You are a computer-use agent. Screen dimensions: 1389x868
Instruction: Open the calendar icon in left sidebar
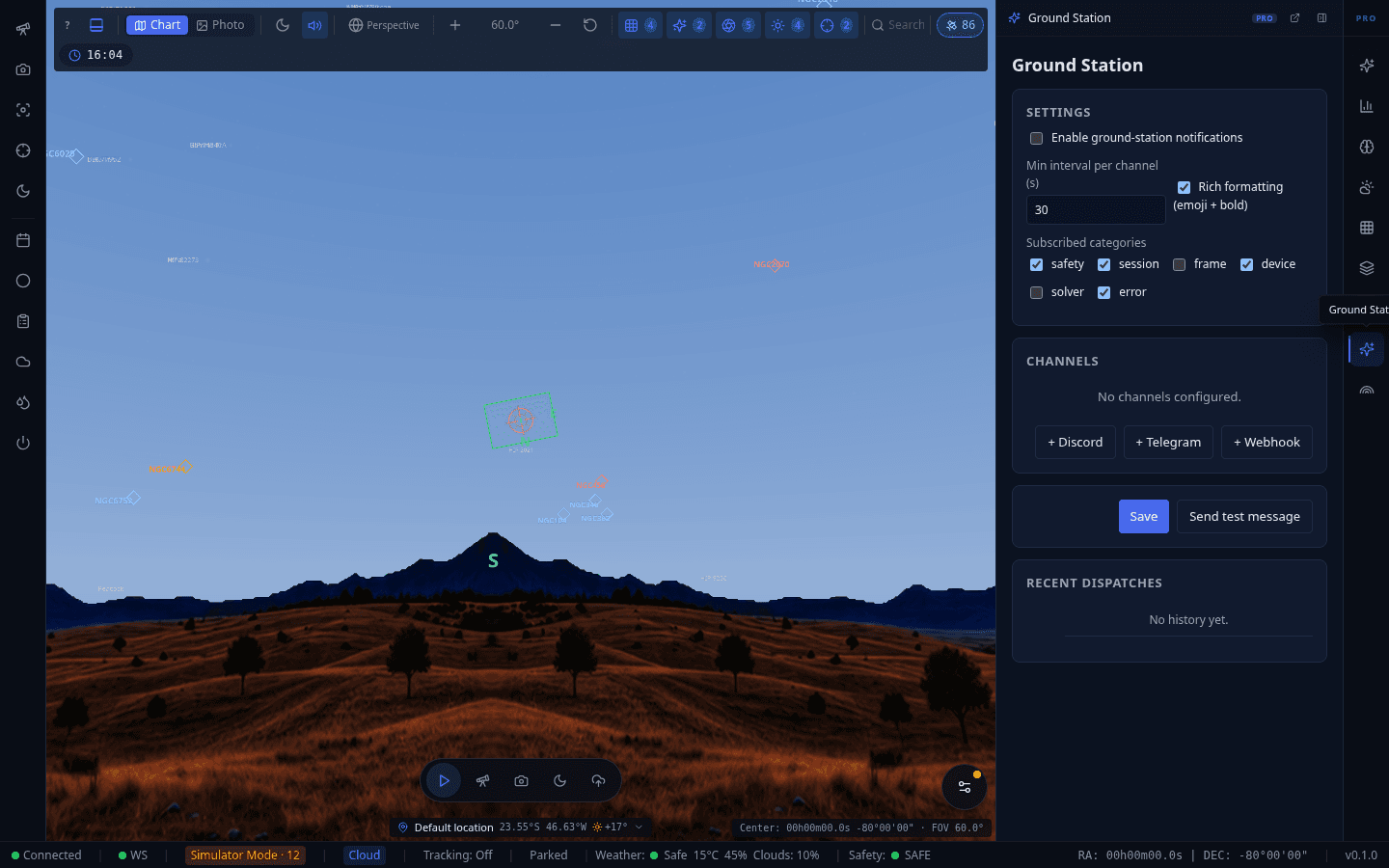coord(23,240)
